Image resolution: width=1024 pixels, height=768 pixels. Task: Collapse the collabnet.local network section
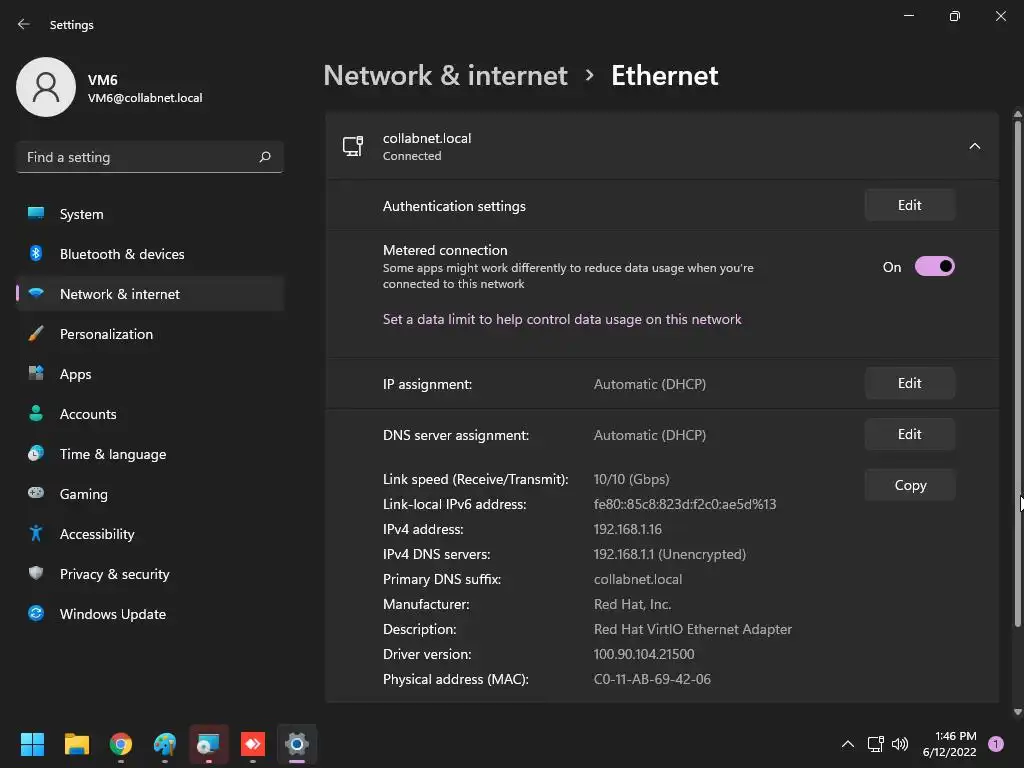(974, 147)
